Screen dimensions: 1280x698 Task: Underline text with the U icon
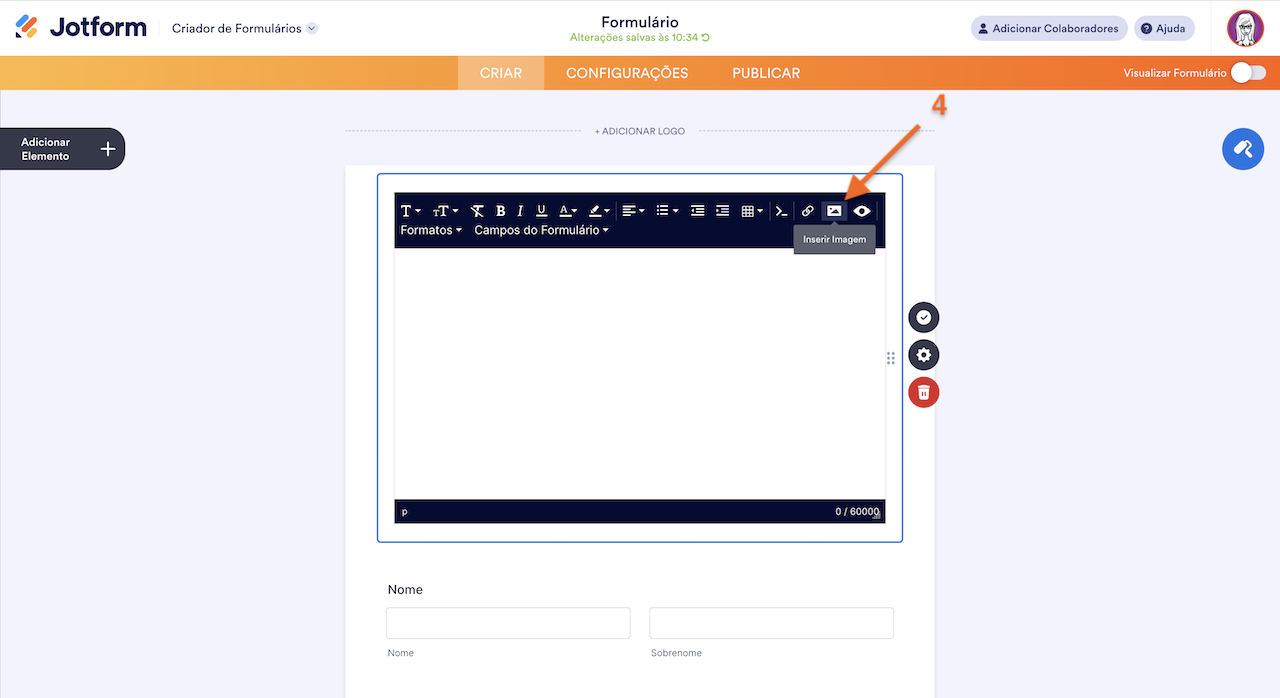[541, 211]
